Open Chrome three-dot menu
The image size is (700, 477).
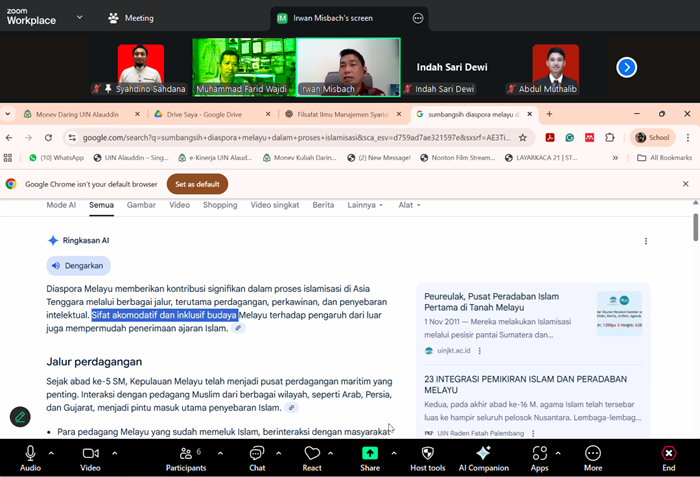pyautogui.click(x=688, y=138)
